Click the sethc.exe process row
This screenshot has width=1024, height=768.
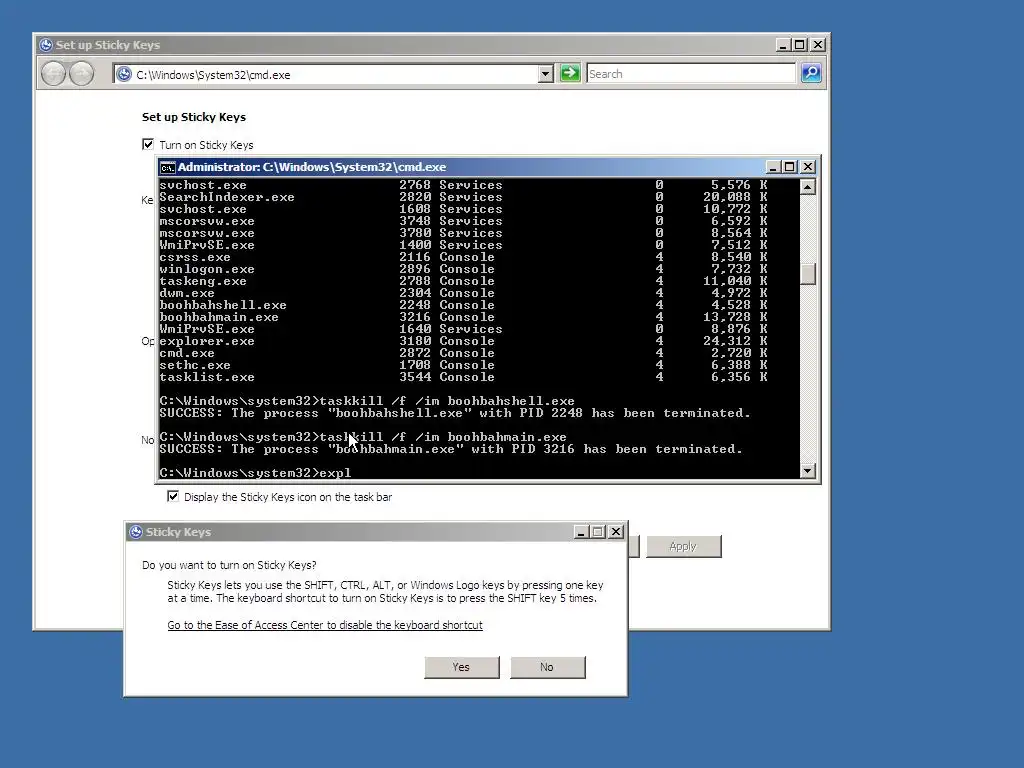click(464, 365)
